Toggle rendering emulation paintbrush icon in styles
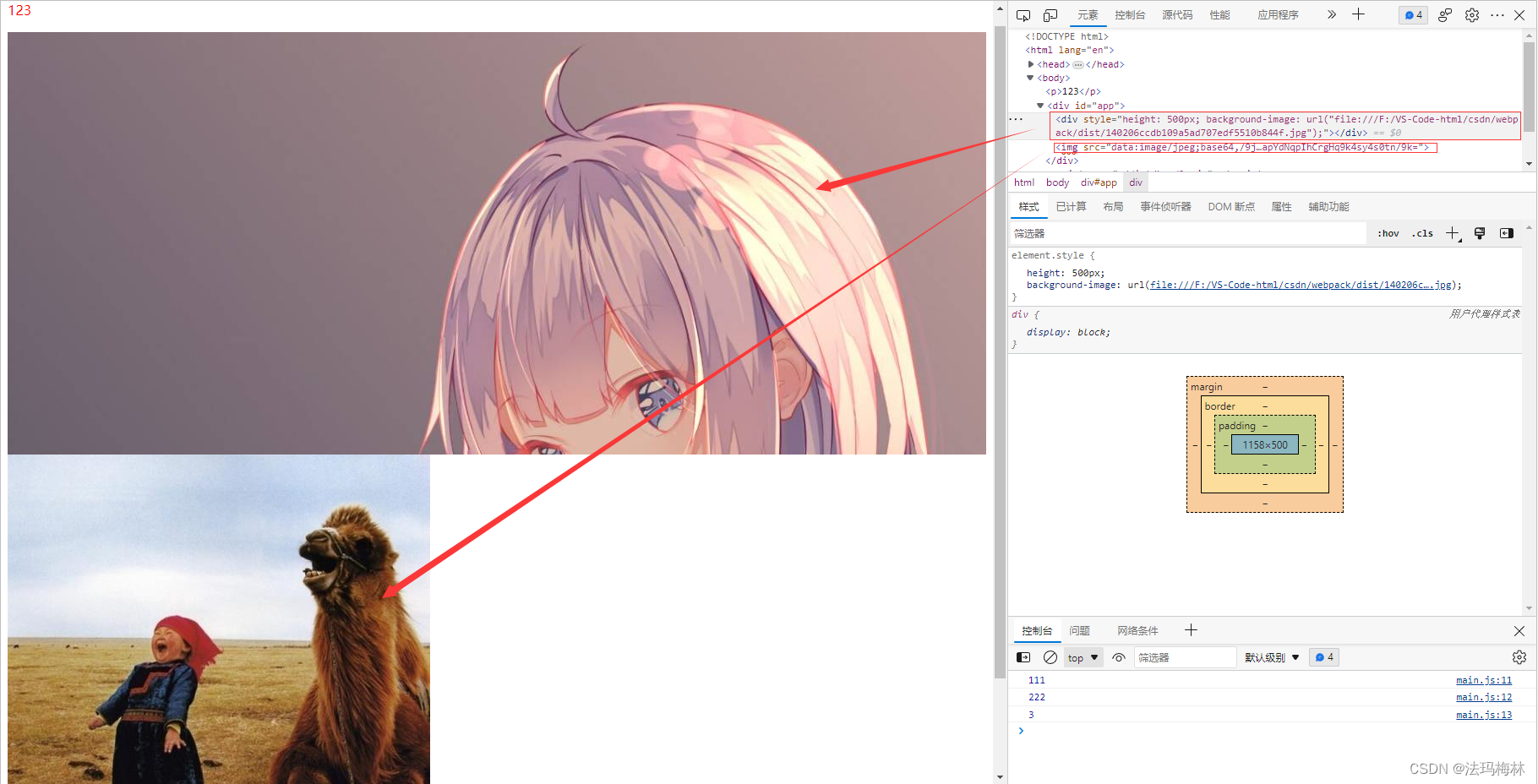Image resolution: width=1538 pixels, height=784 pixels. click(x=1480, y=233)
